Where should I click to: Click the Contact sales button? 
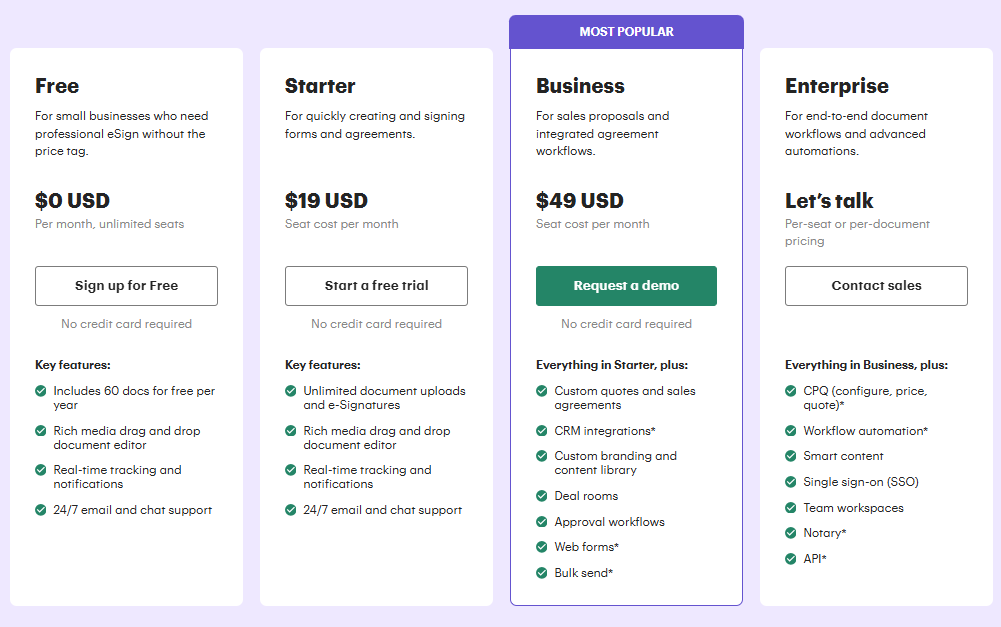click(x=876, y=286)
